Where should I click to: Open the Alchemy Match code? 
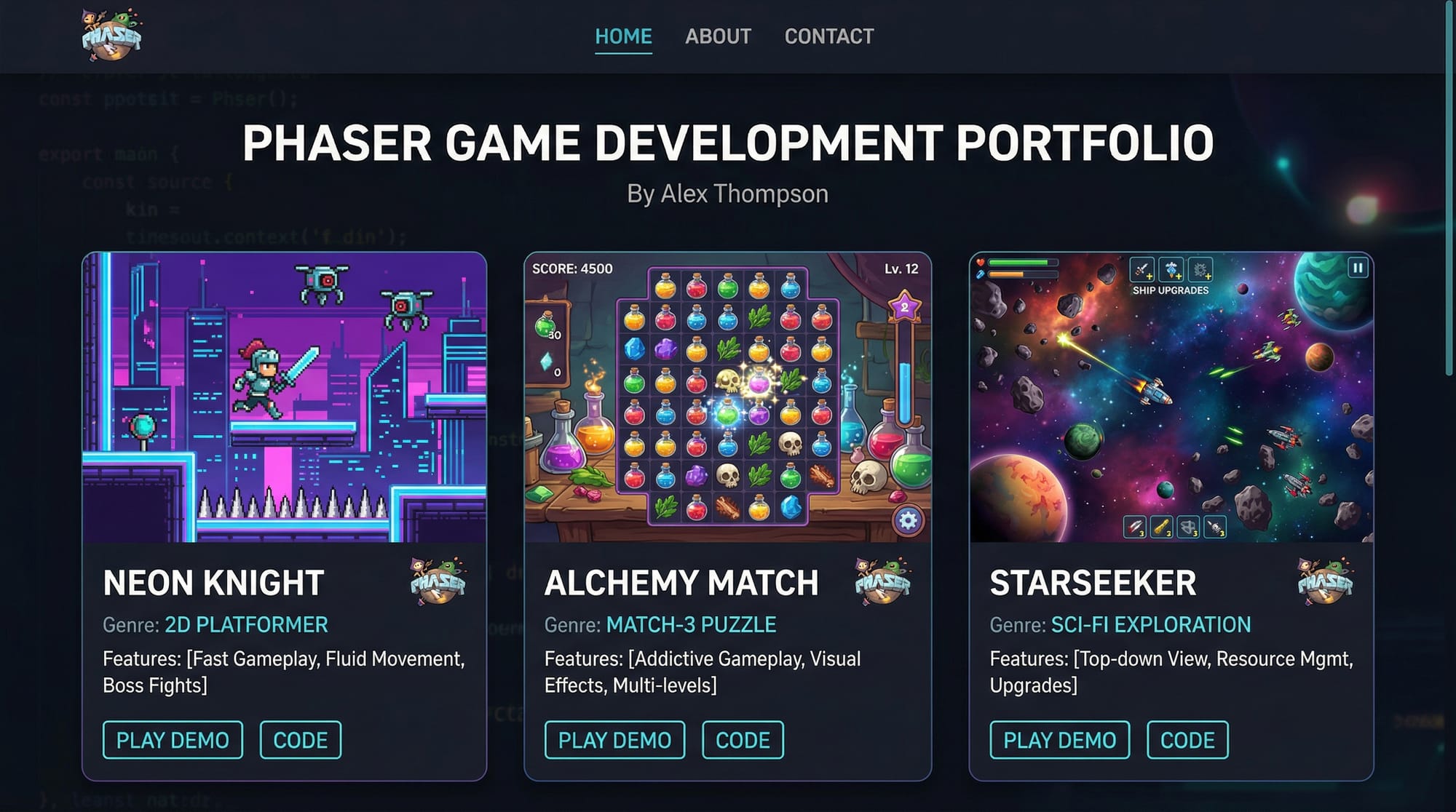[743, 740]
